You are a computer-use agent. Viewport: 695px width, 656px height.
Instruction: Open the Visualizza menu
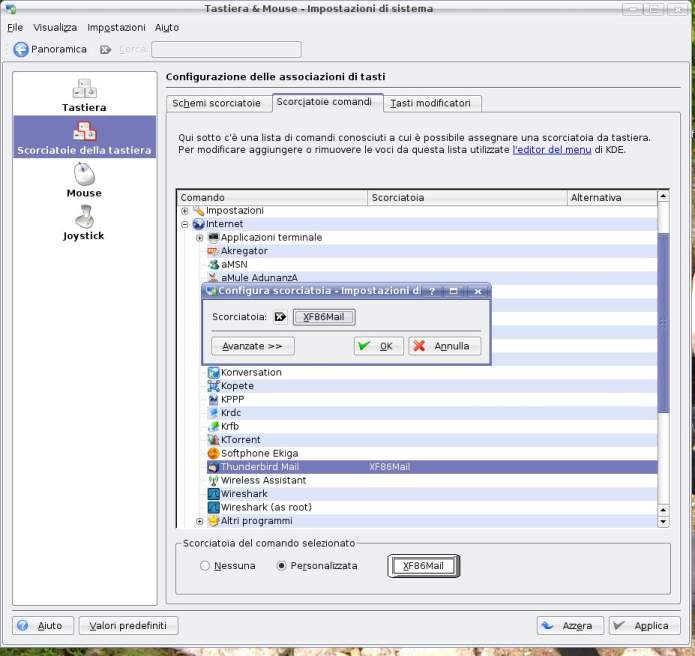pyautogui.click(x=54, y=27)
